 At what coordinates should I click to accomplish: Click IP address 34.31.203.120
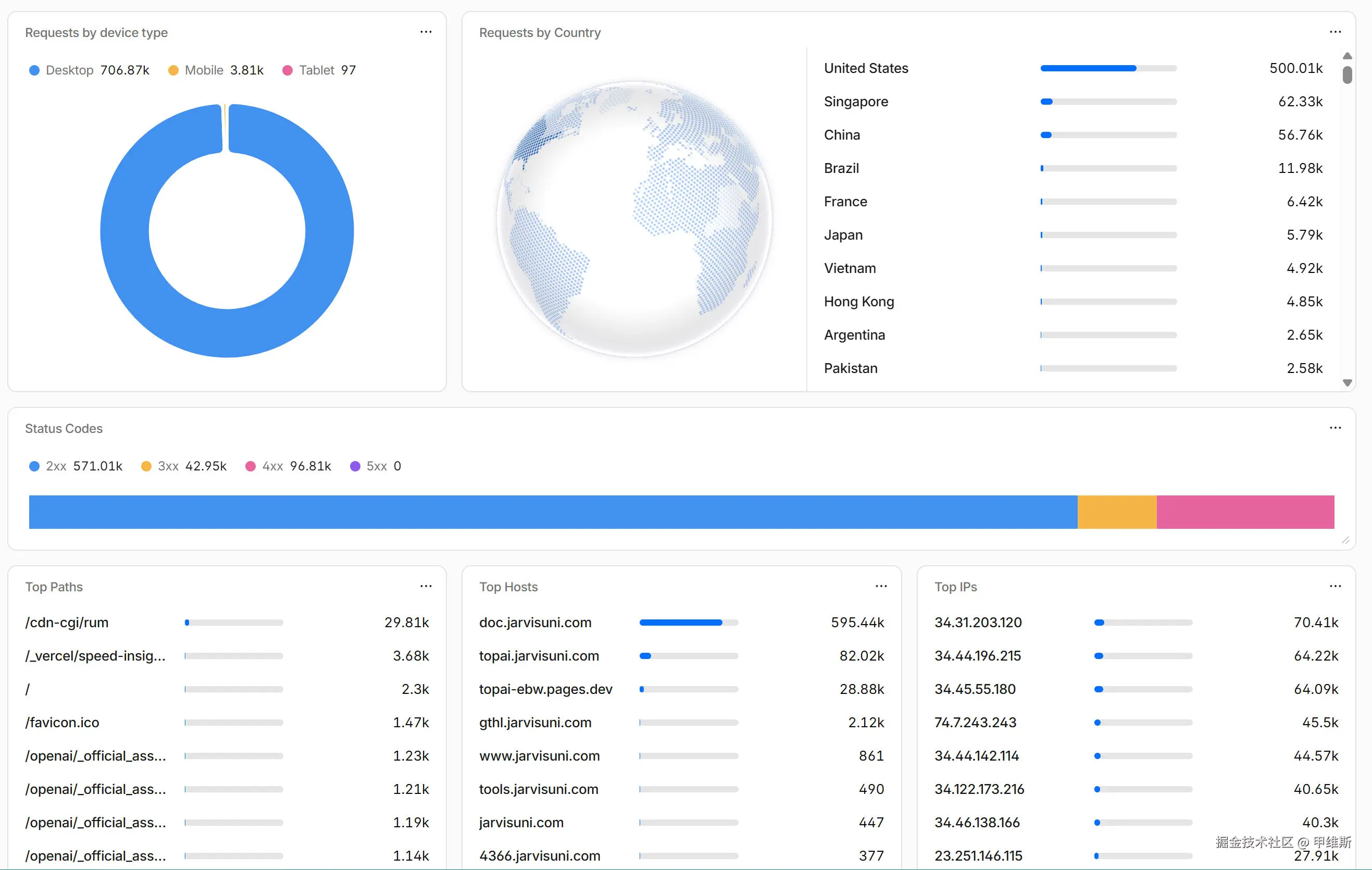coord(978,622)
